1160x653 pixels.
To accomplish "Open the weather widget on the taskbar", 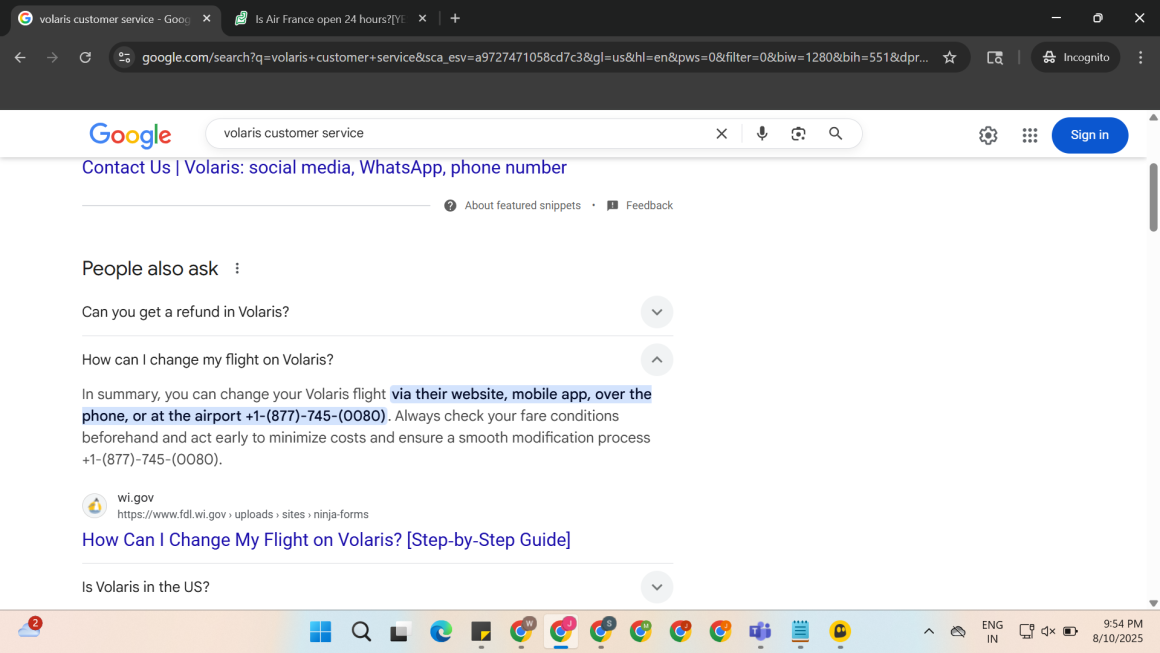I will (30, 629).
